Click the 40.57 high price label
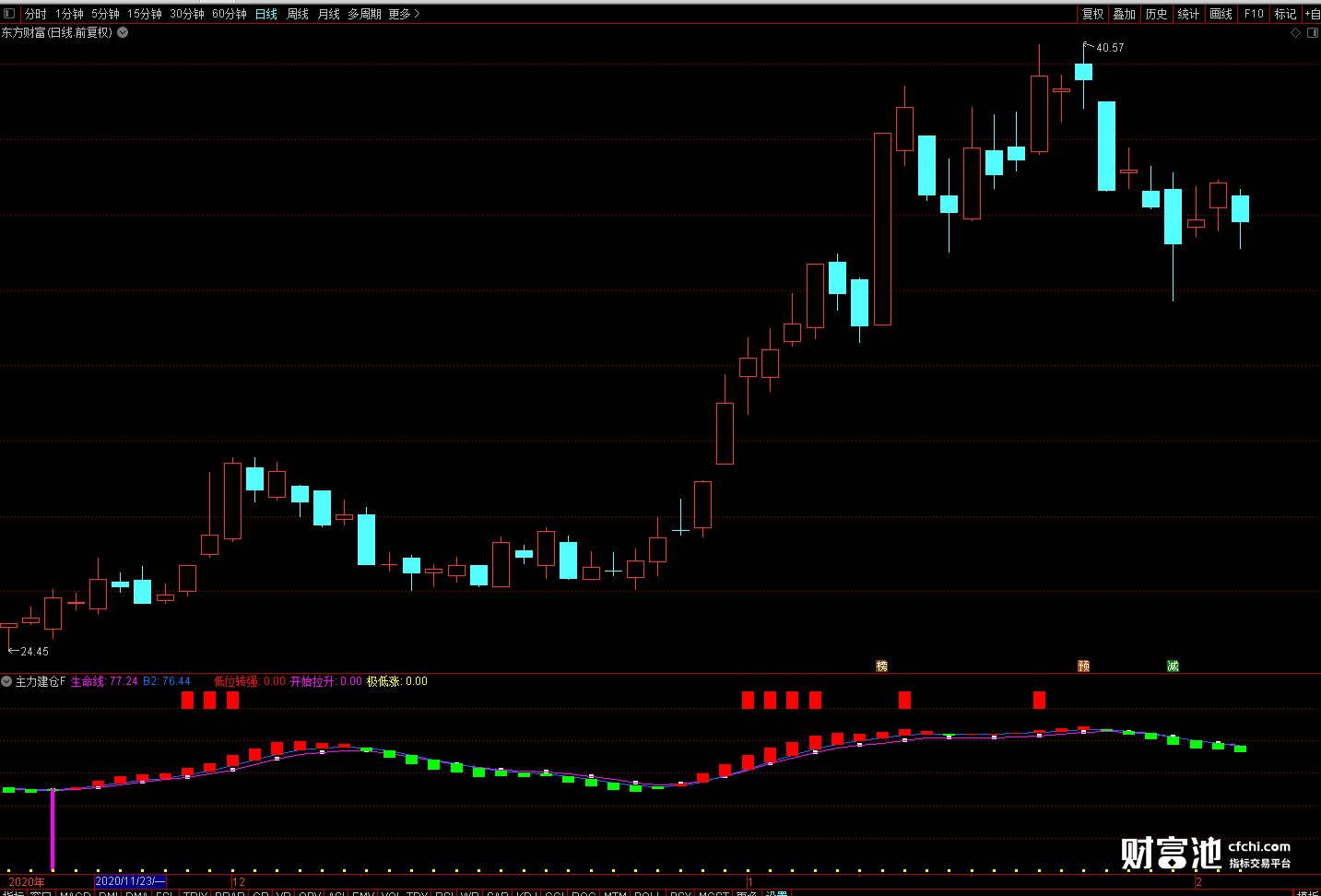Image resolution: width=1321 pixels, height=896 pixels. point(1110,48)
